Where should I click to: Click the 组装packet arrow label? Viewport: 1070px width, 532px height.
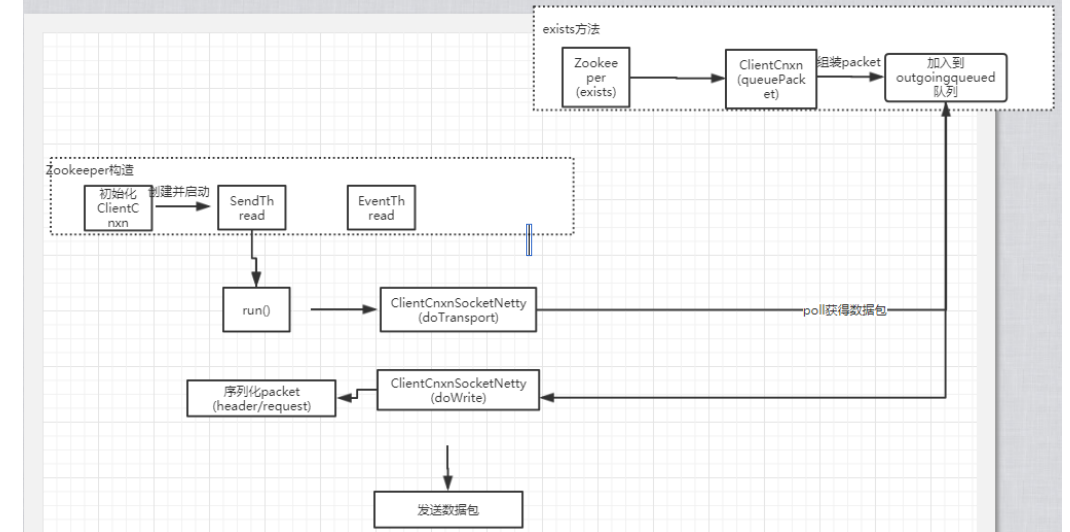tap(849, 62)
